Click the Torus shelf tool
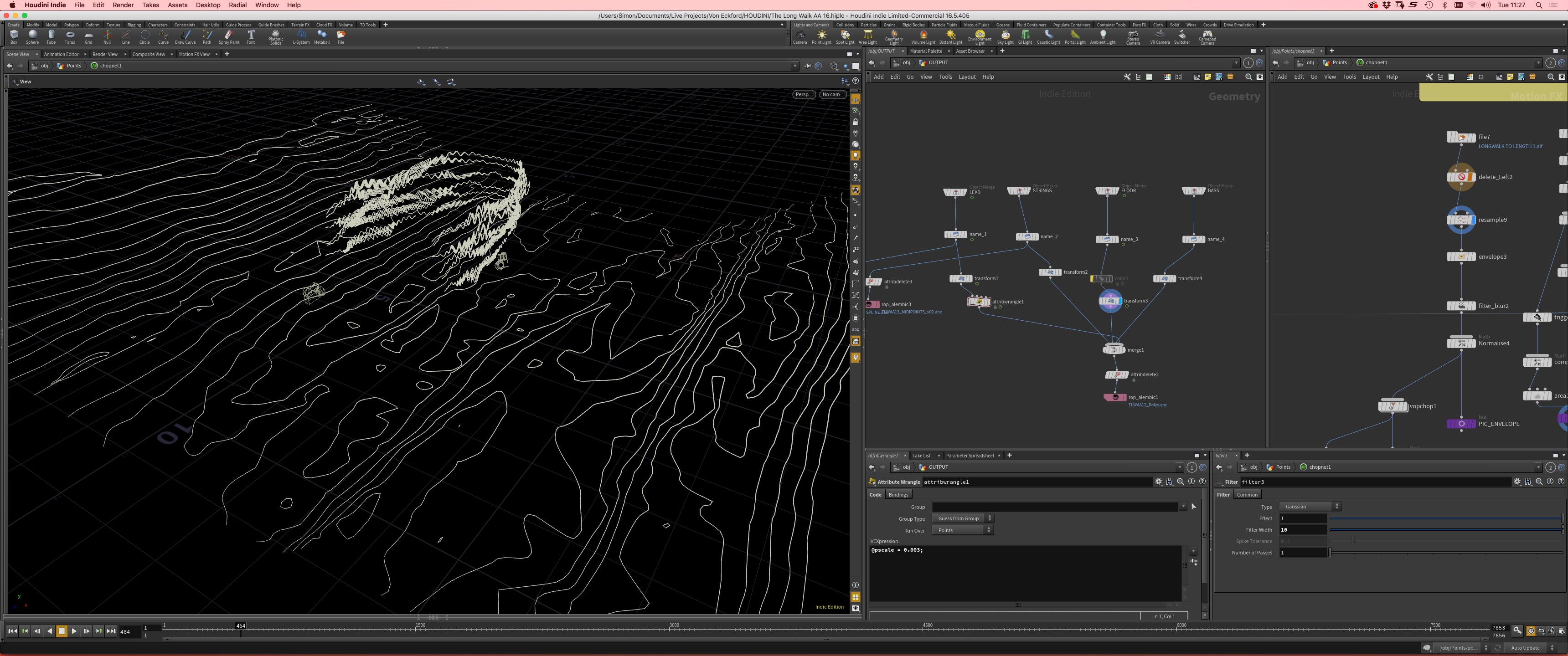1568x656 pixels. (70, 37)
